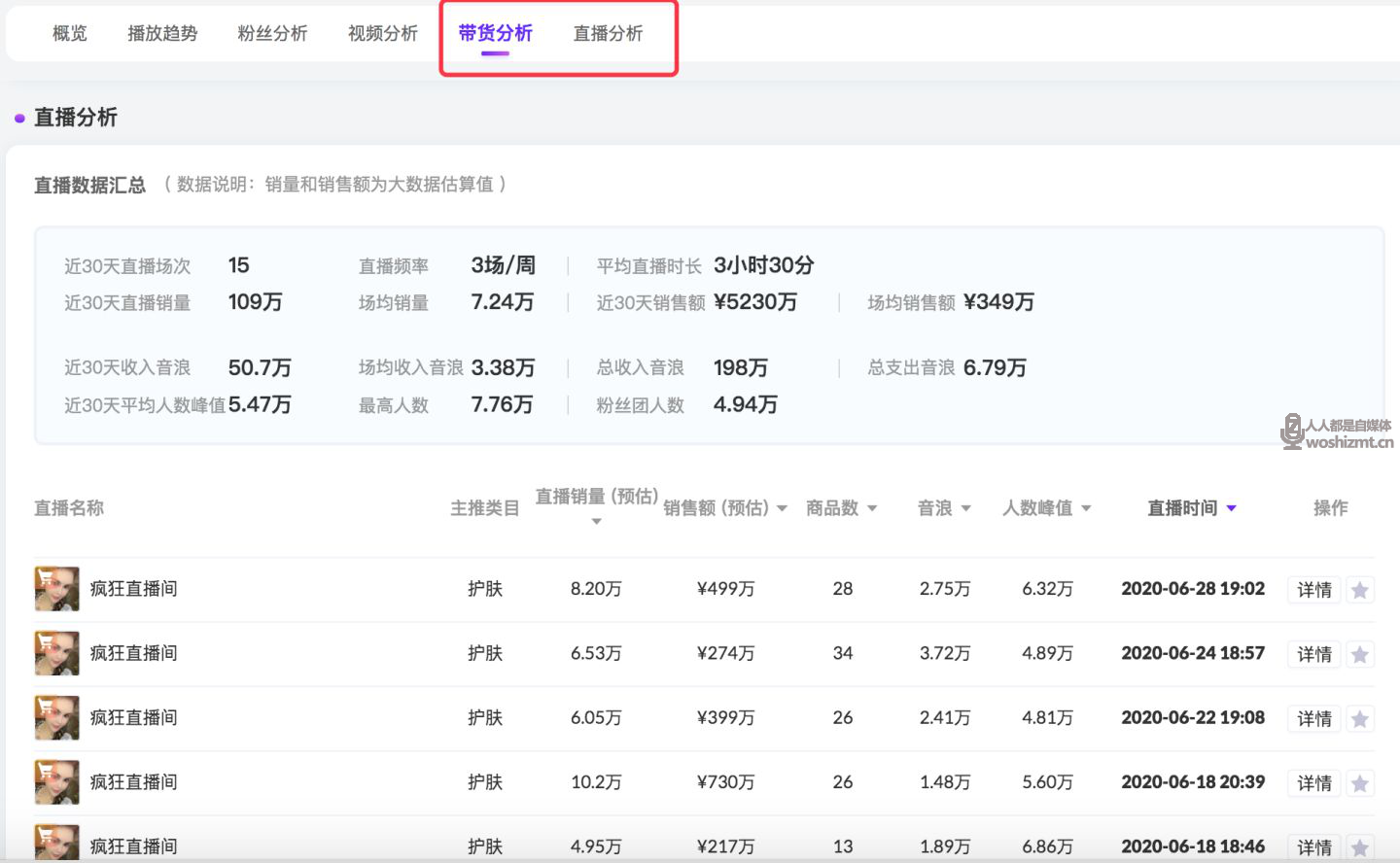
Task: Select the 6.86万 peak viewers cell
Action: tap(1047, 846)
